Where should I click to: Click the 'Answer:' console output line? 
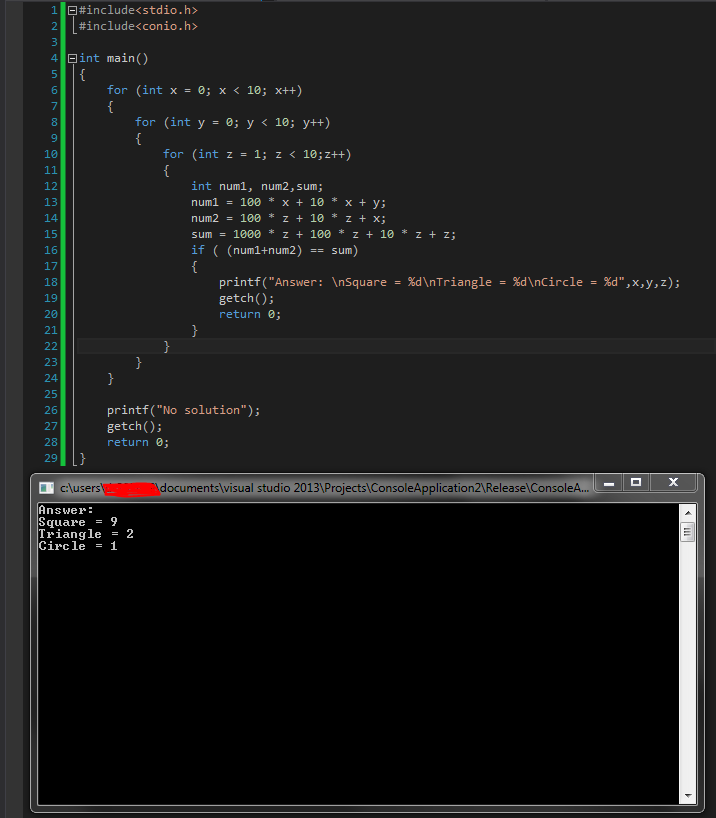pos(66,510)
